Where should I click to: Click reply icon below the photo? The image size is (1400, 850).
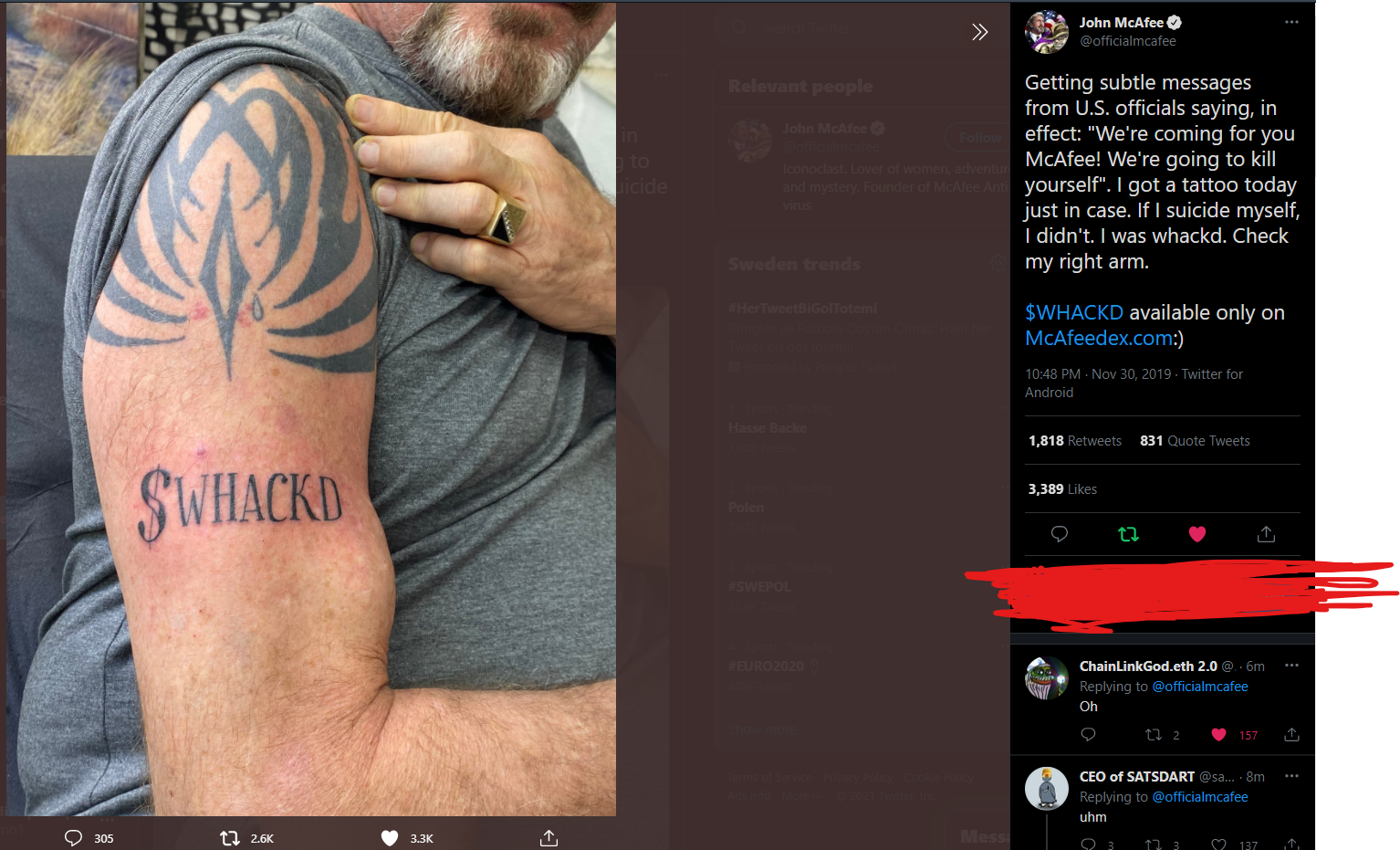(x=74, y=838)
